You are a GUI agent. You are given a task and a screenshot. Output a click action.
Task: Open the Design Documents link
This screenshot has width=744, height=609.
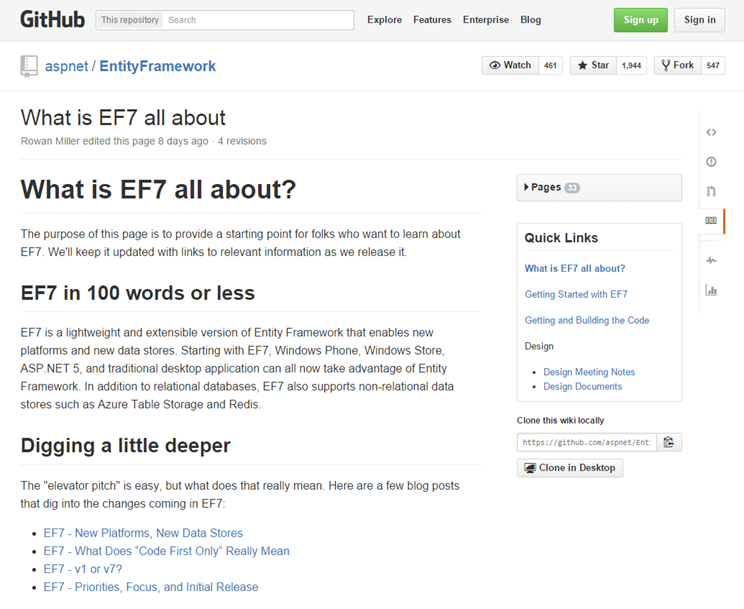pyautogui.click(x=583, y=386)
